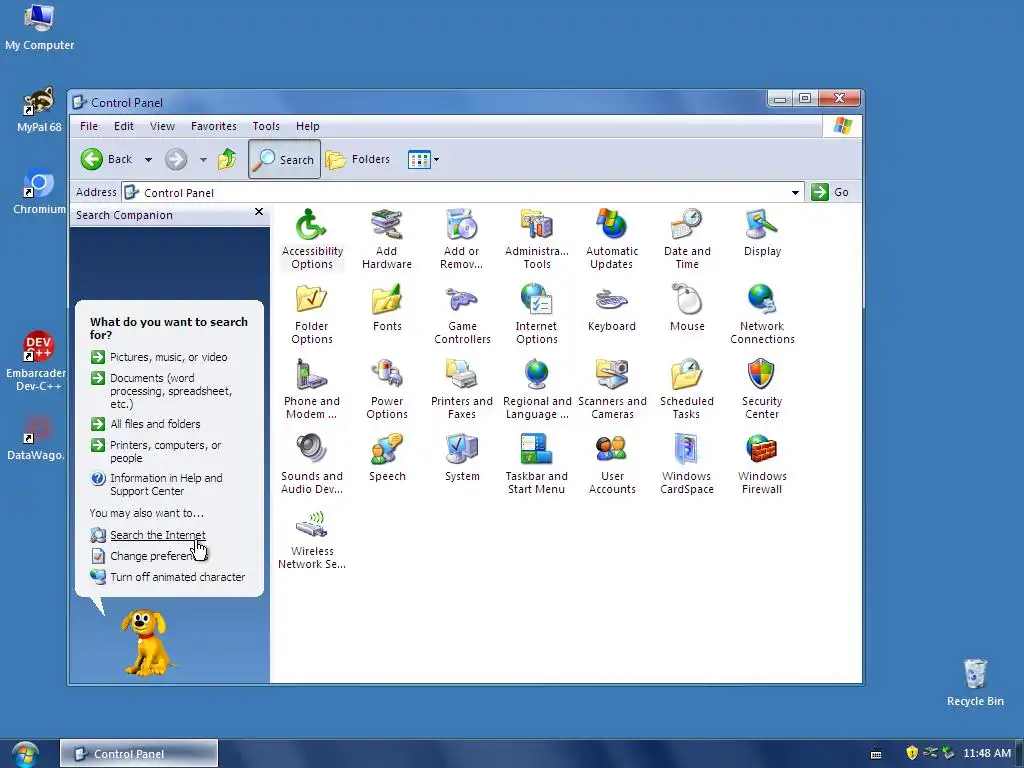Open Scanners and Cameras icon
The width and height of the screenshot is (1024, 768).
612,389
